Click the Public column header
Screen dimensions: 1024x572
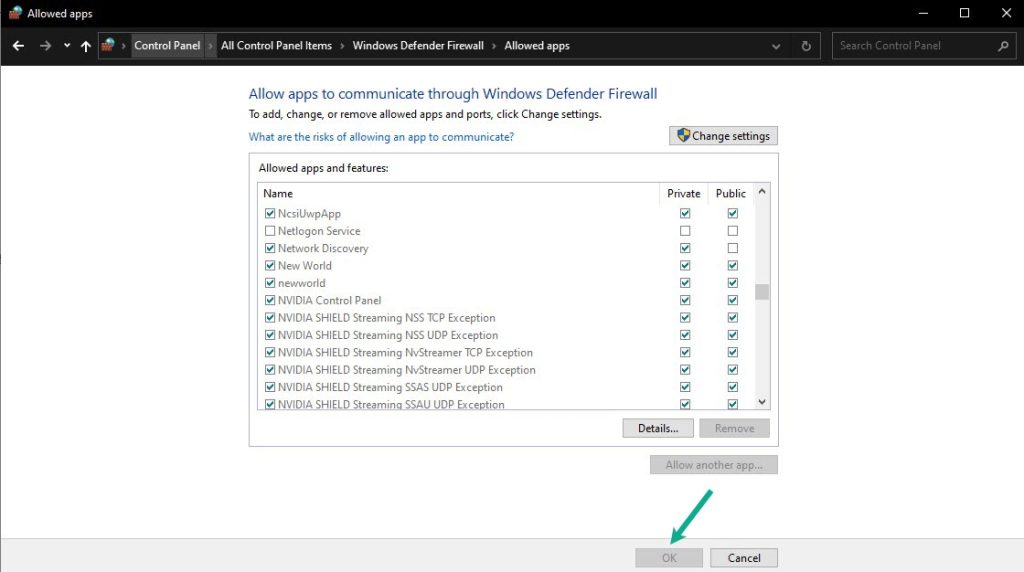click(731, 193)
